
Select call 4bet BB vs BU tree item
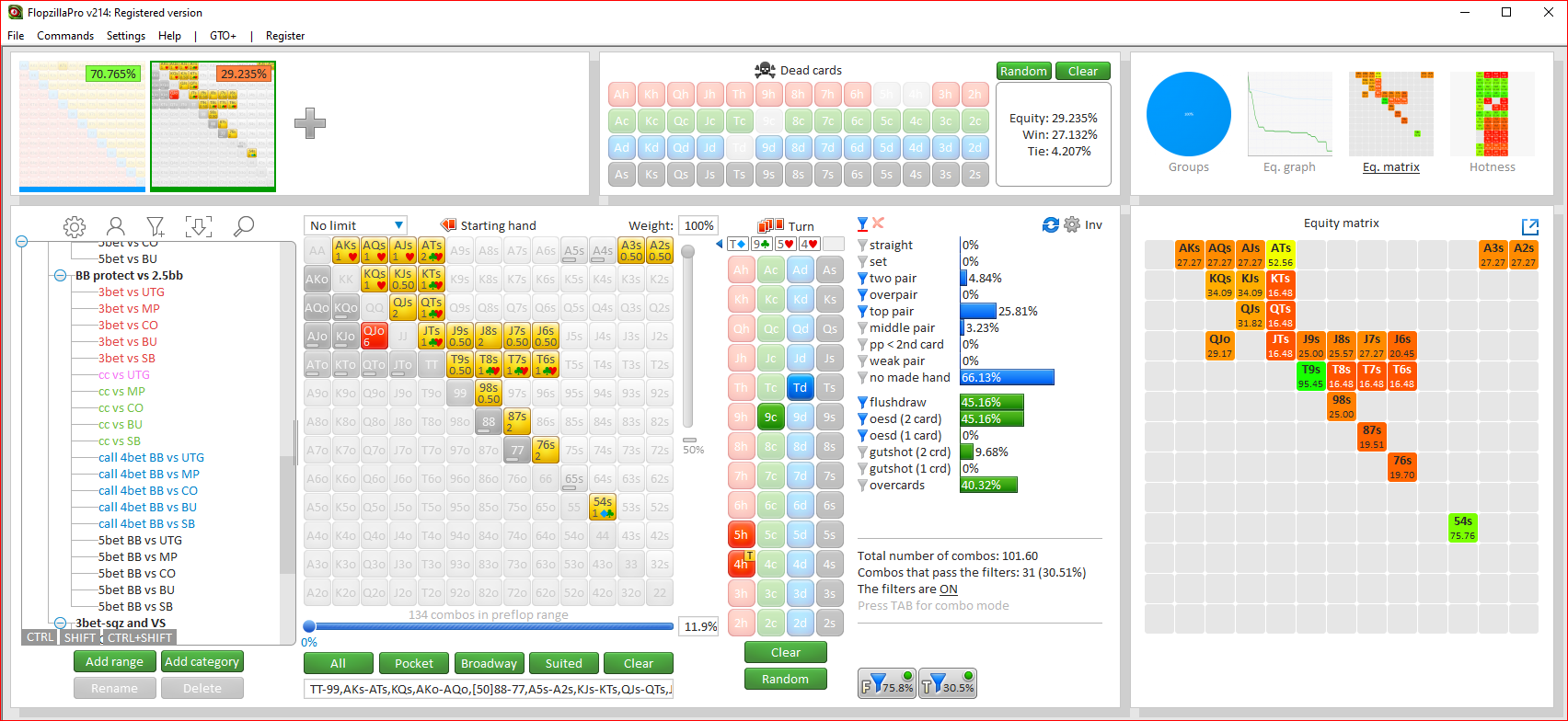(147, 508)
